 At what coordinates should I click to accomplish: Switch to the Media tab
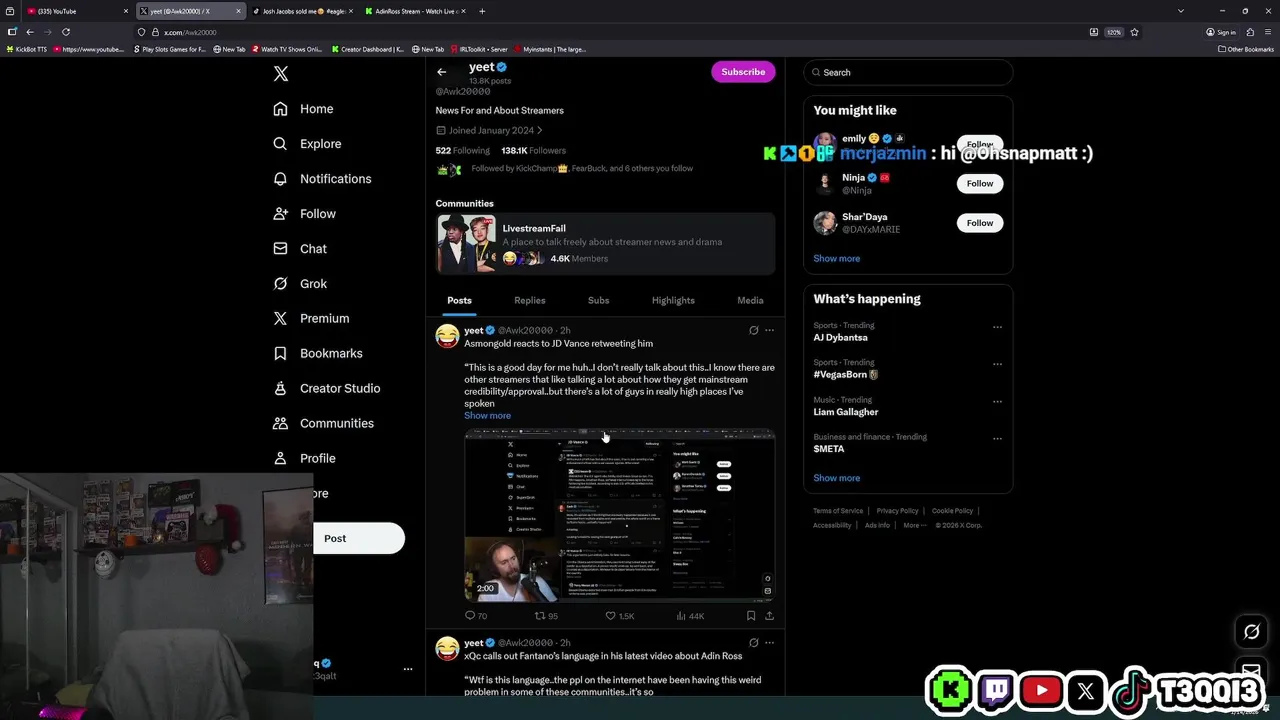coord(750,300)
